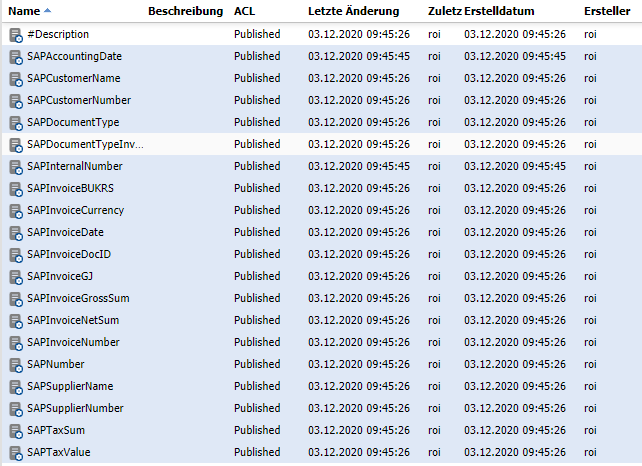Click Erstelldatum value of SAPInvoiceDate row
Viewport: 642px width, 466px height.
pos(515,232)
